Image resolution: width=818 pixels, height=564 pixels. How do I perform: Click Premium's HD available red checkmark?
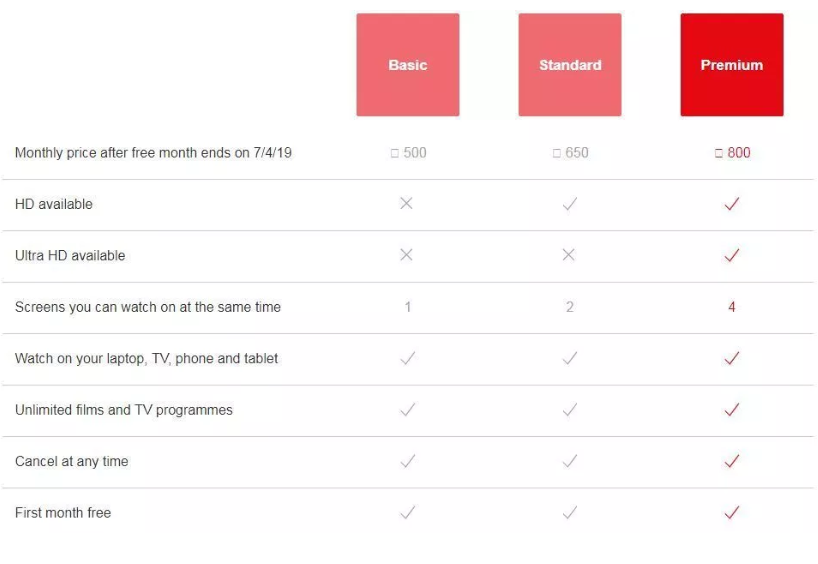pyautogui.click(x=731, y=204)
